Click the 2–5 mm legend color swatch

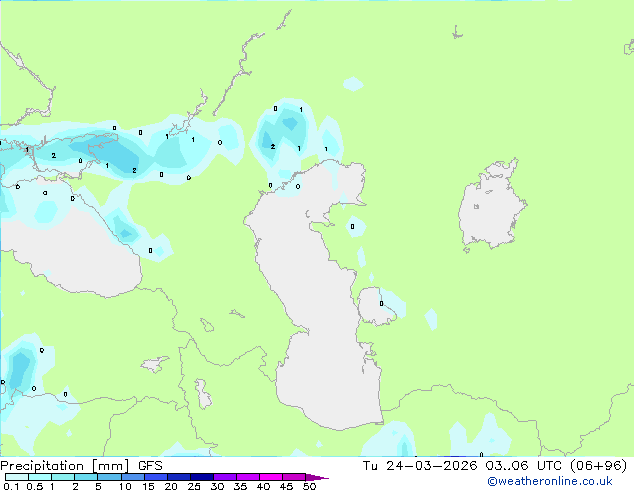pyautogui.click(x=86, y=477)
